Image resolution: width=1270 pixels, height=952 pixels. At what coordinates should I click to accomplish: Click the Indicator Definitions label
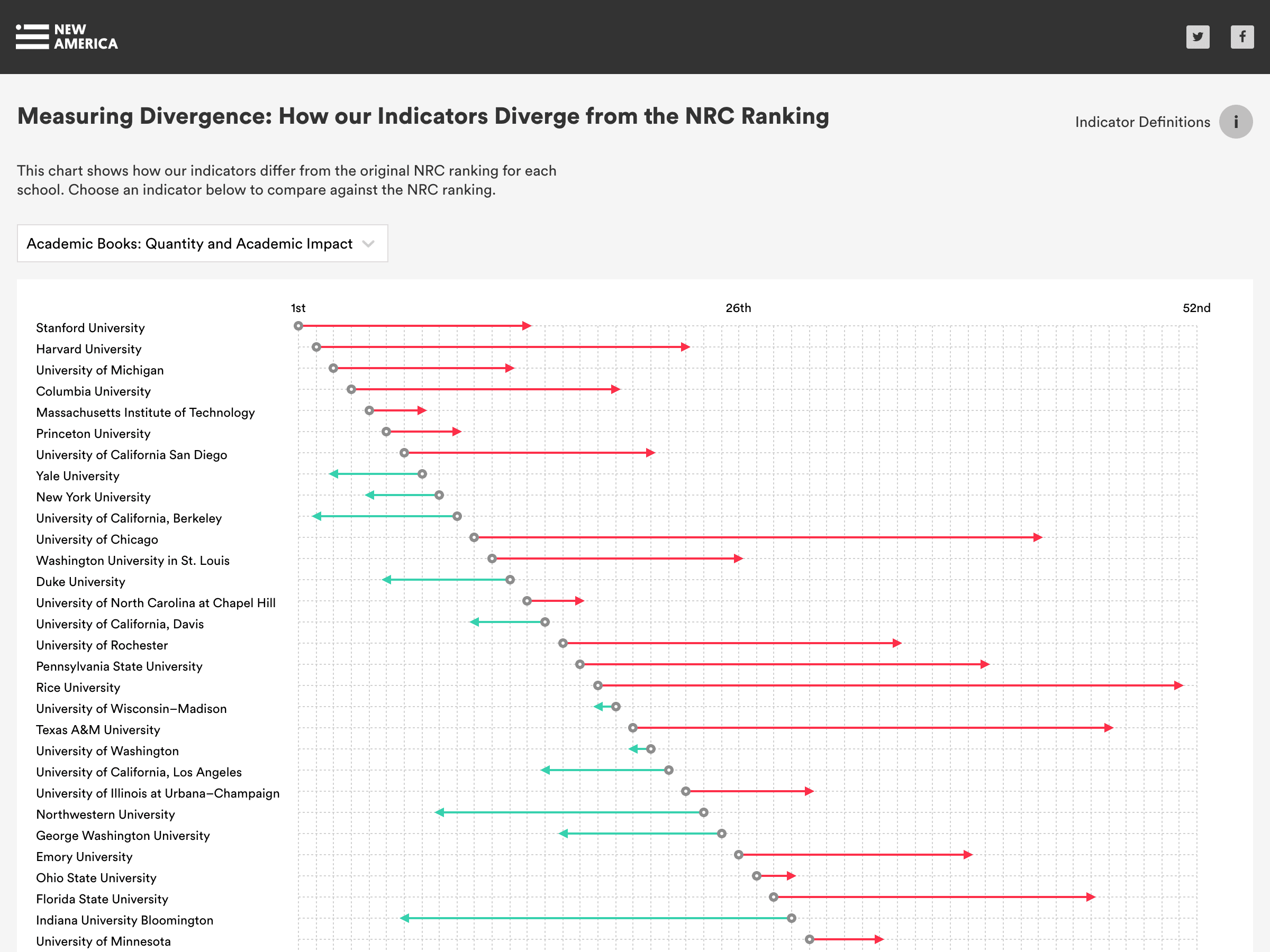pos(1142,122)
